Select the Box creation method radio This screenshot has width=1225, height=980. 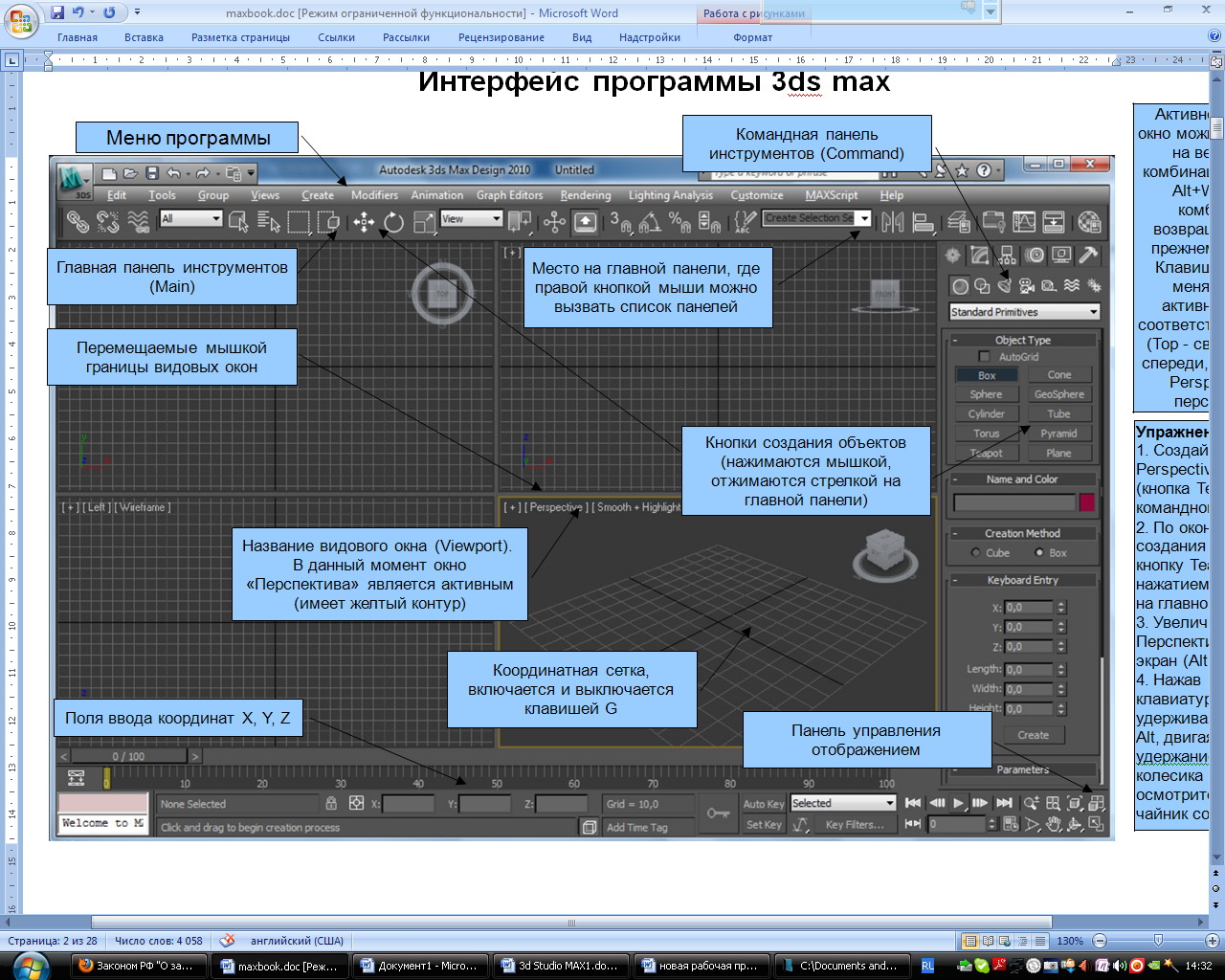1039,553
